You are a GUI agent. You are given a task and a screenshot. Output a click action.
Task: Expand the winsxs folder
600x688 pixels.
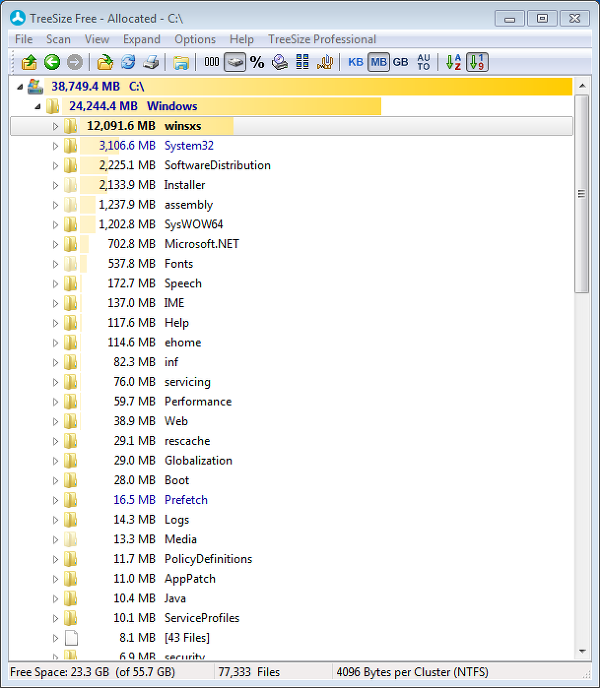coord(55,126)
